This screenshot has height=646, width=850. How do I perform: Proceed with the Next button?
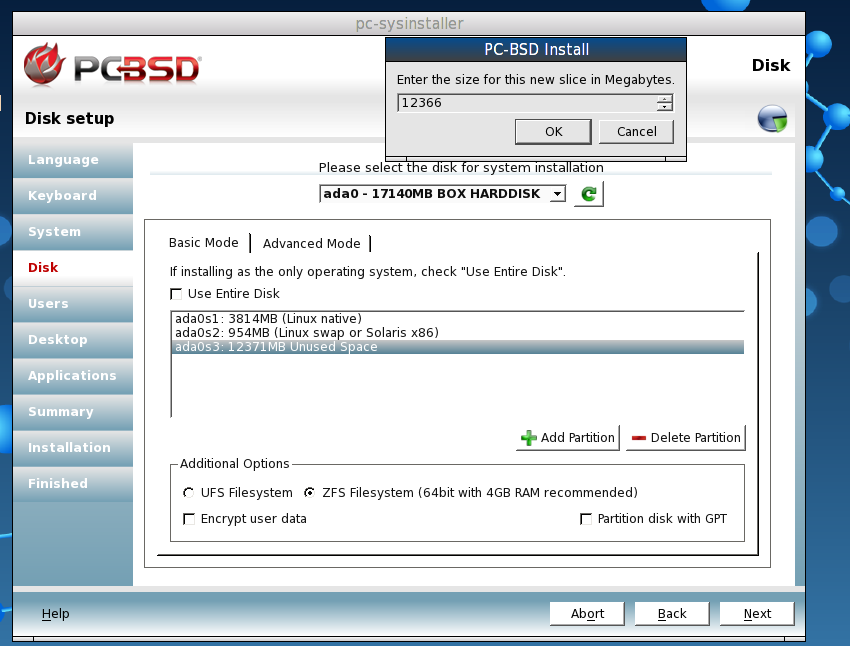click(757, 613)
